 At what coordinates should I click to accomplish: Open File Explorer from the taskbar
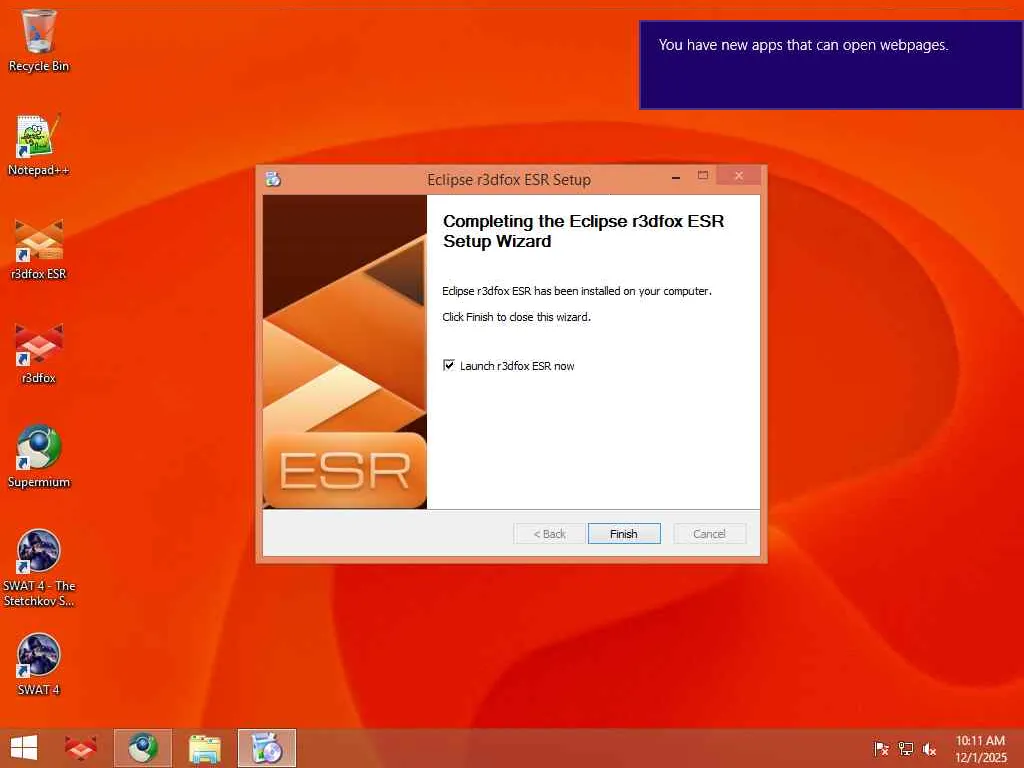[x=204, y=748]
